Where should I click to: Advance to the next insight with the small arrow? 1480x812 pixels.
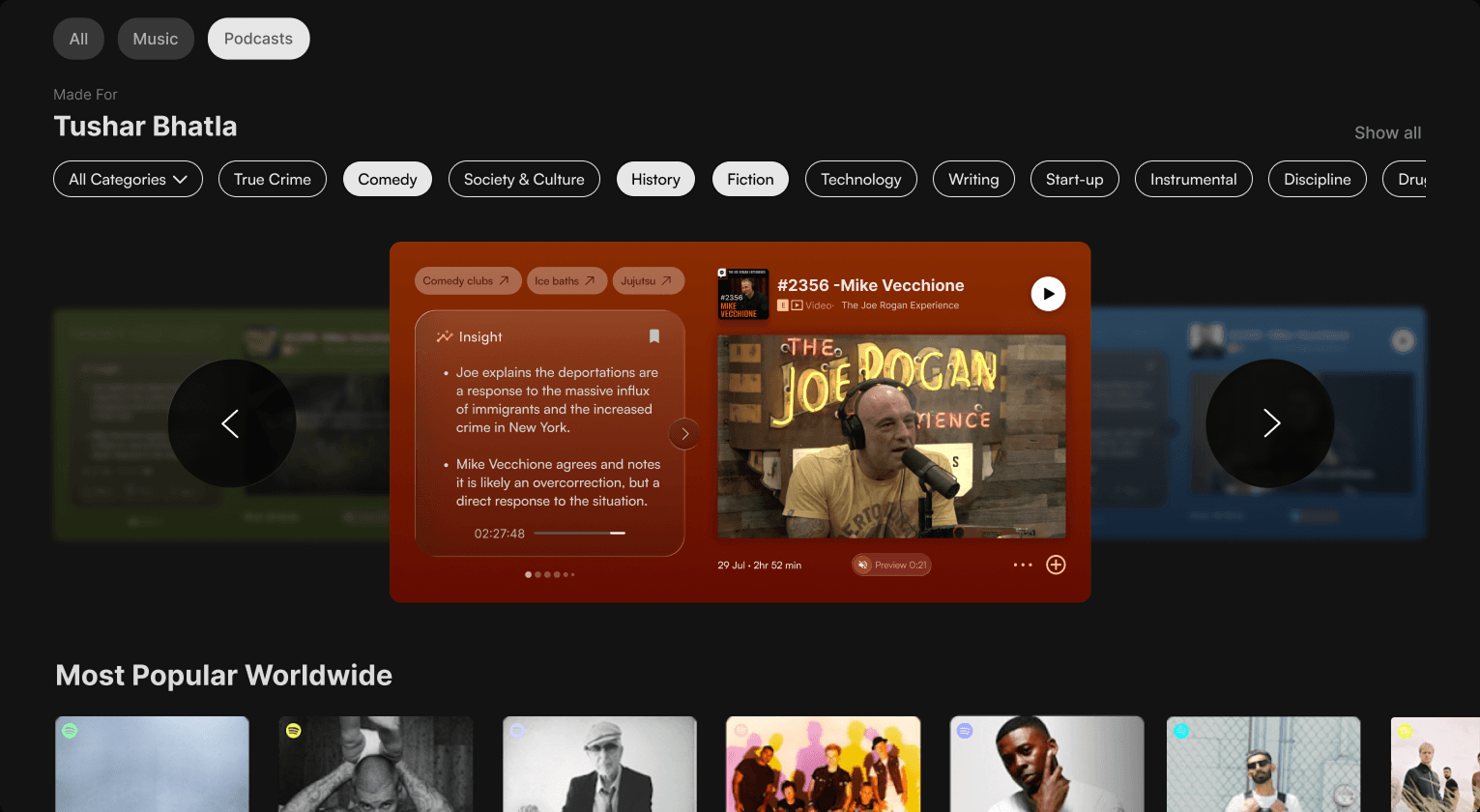pos(684,434)
